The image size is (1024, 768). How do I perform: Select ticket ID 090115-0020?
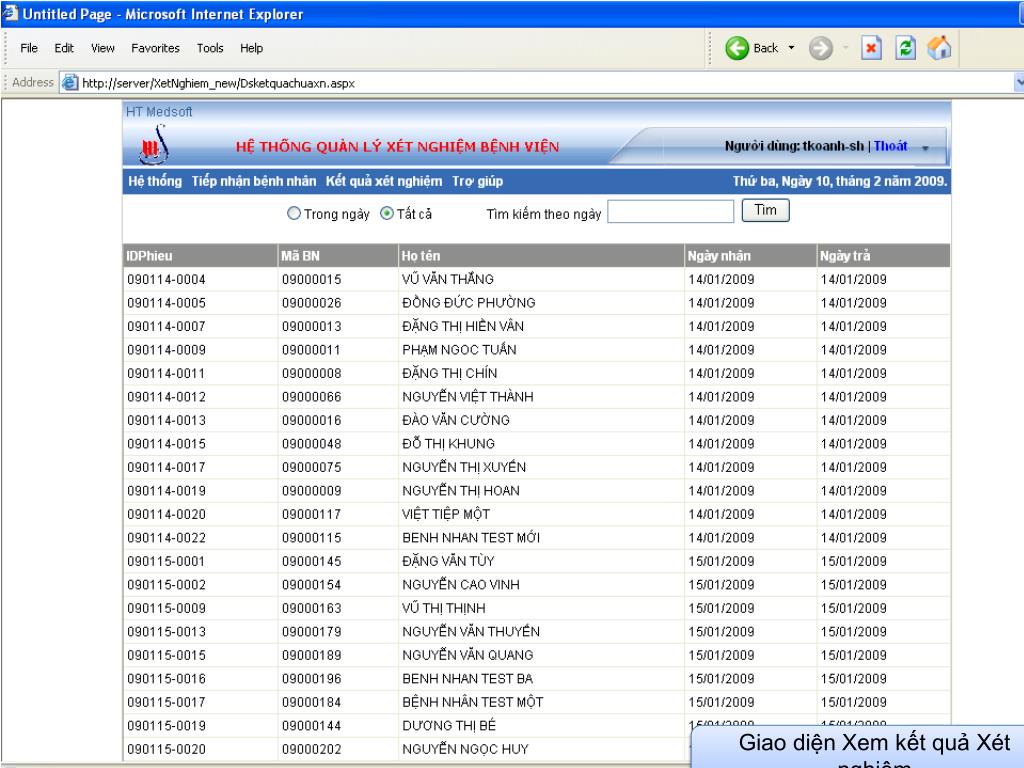[x=167, y=750]
